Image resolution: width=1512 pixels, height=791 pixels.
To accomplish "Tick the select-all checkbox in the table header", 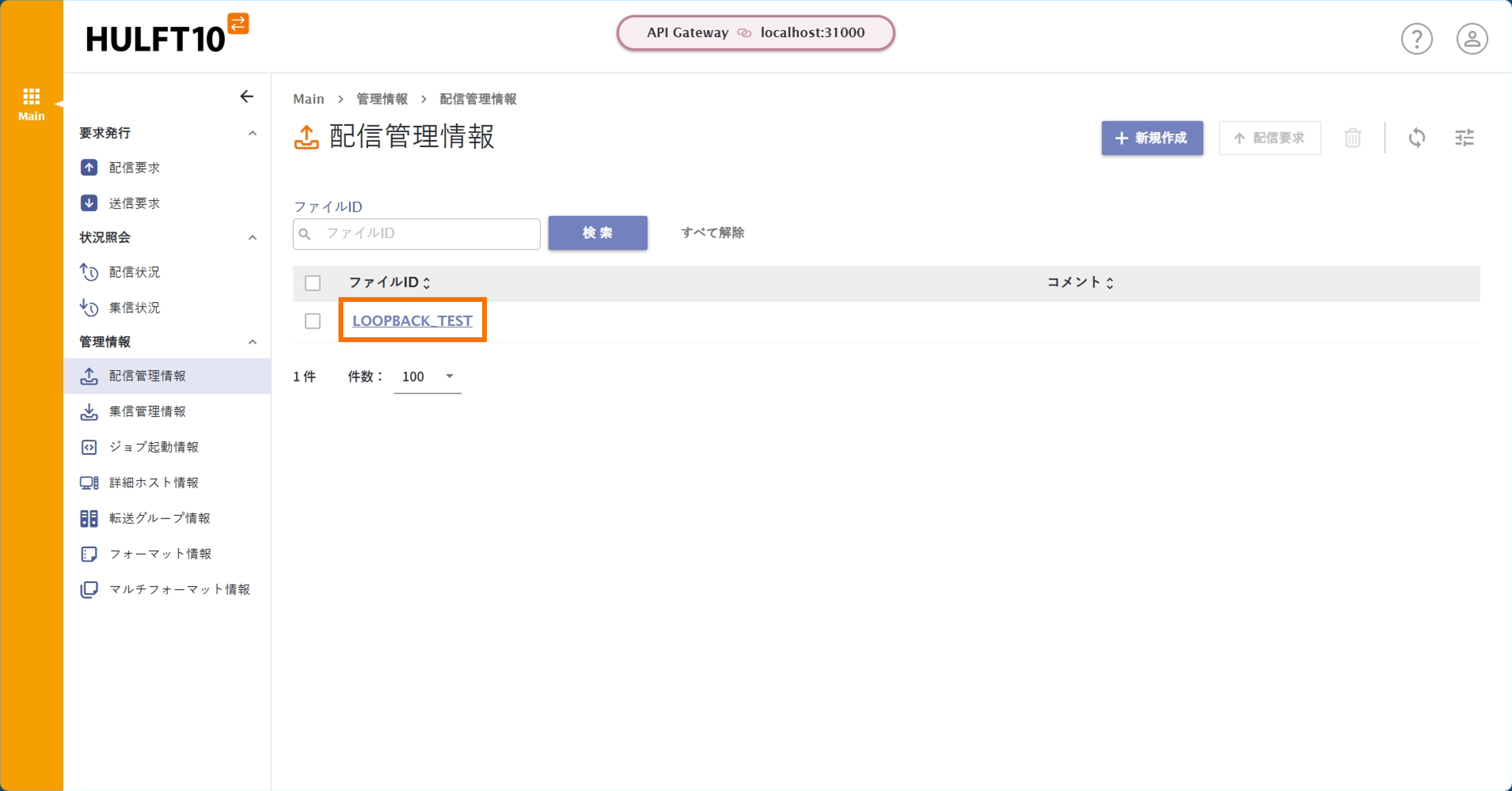I will pyautogui.click(x=312, y=283).
